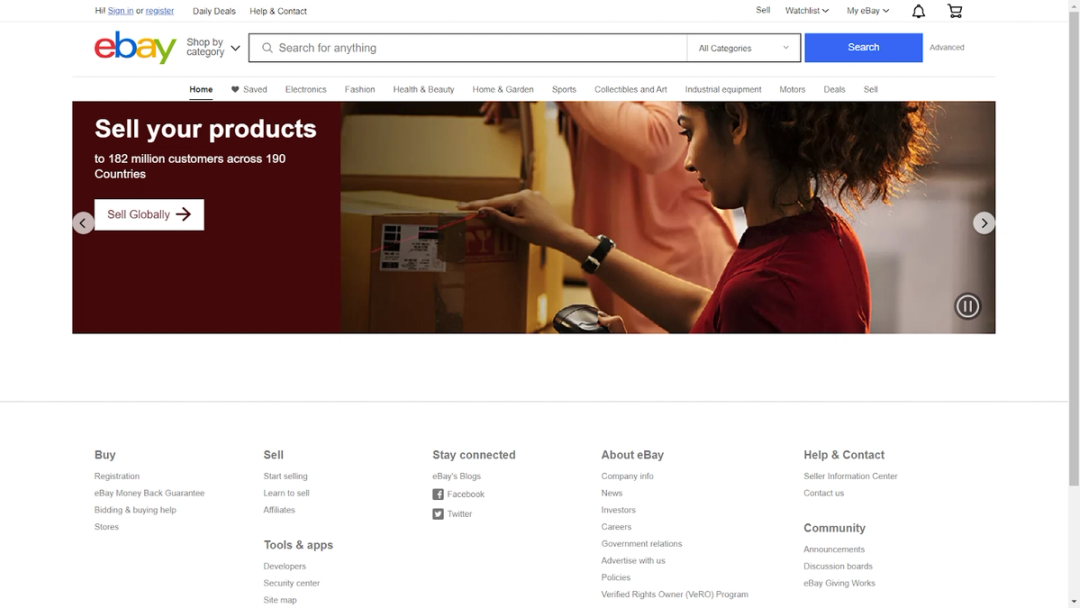Click the Saved heart icon
Viewport: 1080px width, 608px height.
(x=235, y=90)
